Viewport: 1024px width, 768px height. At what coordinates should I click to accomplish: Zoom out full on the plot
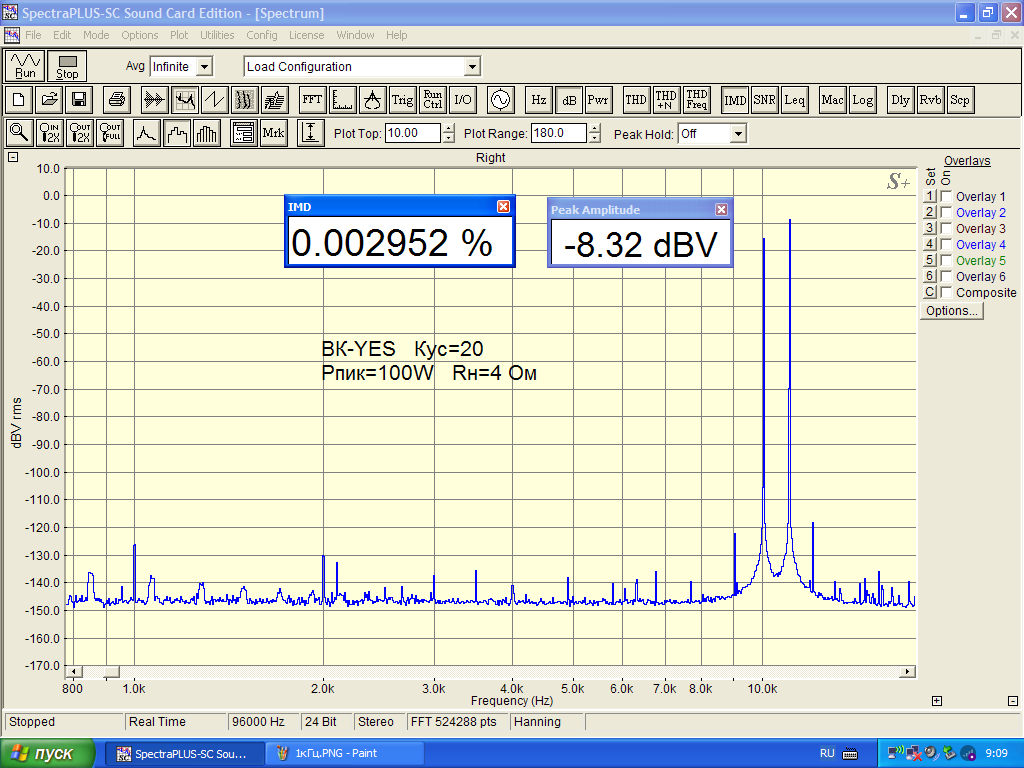[110, 133]
